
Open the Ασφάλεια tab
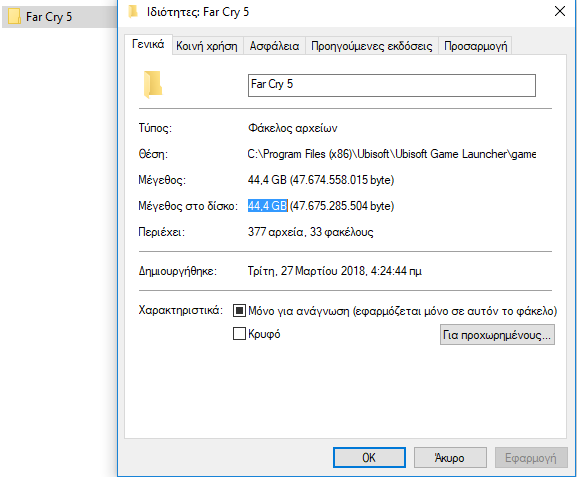274,46
